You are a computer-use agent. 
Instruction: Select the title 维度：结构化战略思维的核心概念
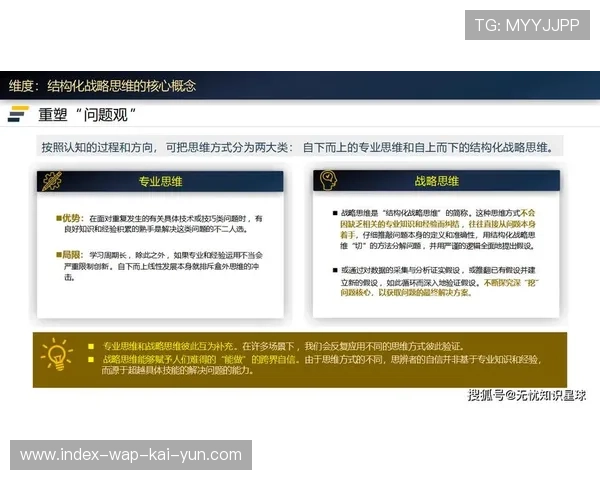pos(102,86)
